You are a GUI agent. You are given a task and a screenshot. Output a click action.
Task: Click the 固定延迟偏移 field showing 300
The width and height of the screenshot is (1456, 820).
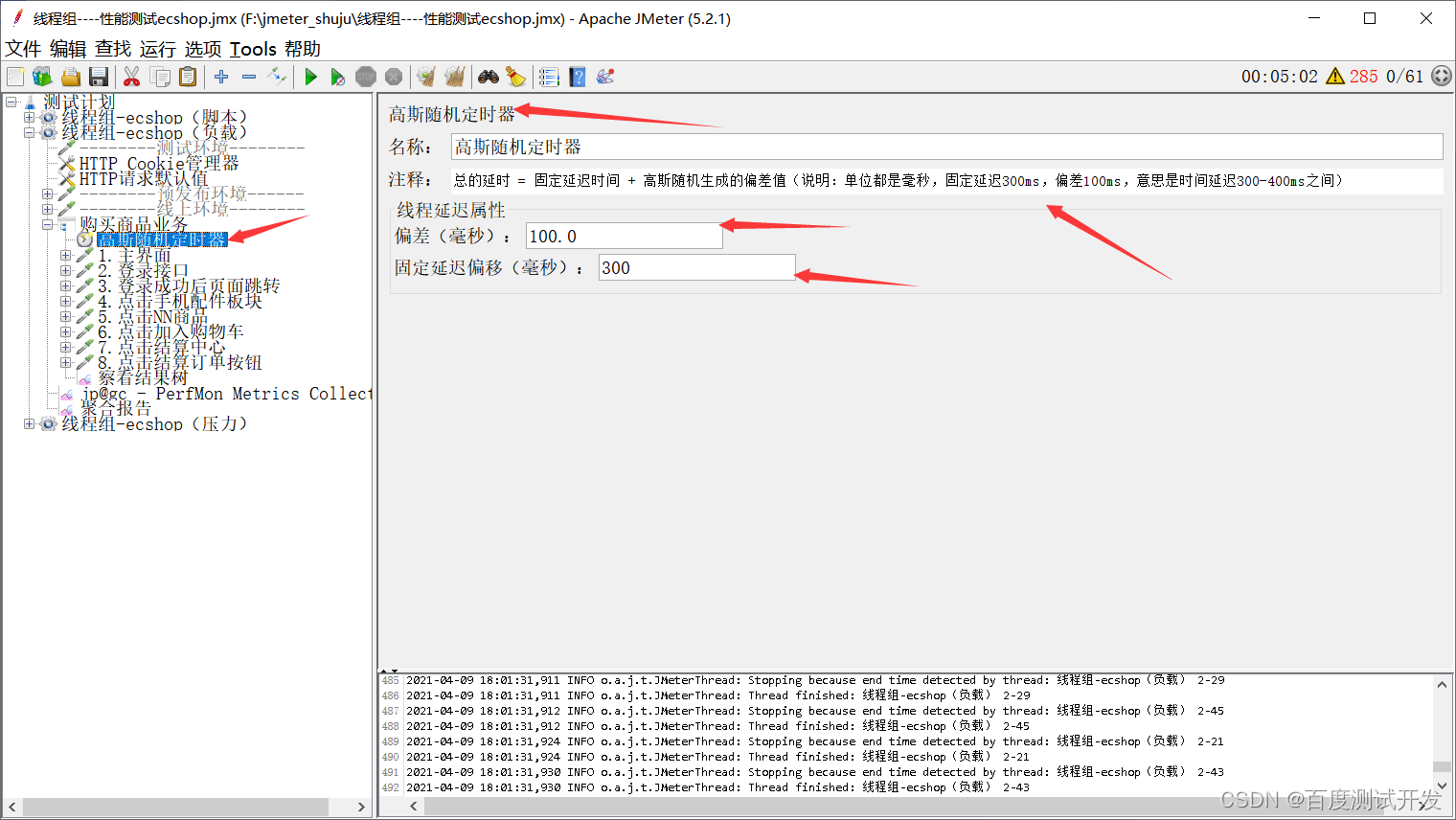pyautogui.click(x=696, y=267)
